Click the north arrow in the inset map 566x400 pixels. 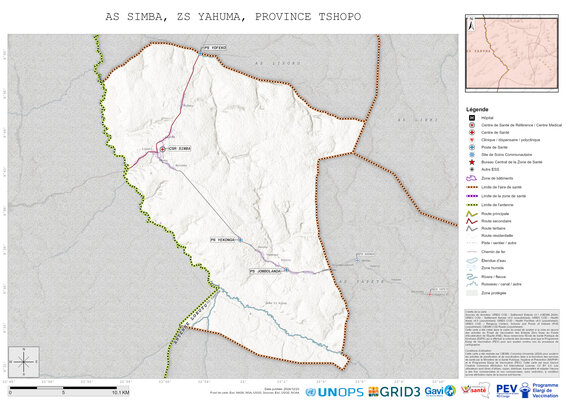coord(471,24)
